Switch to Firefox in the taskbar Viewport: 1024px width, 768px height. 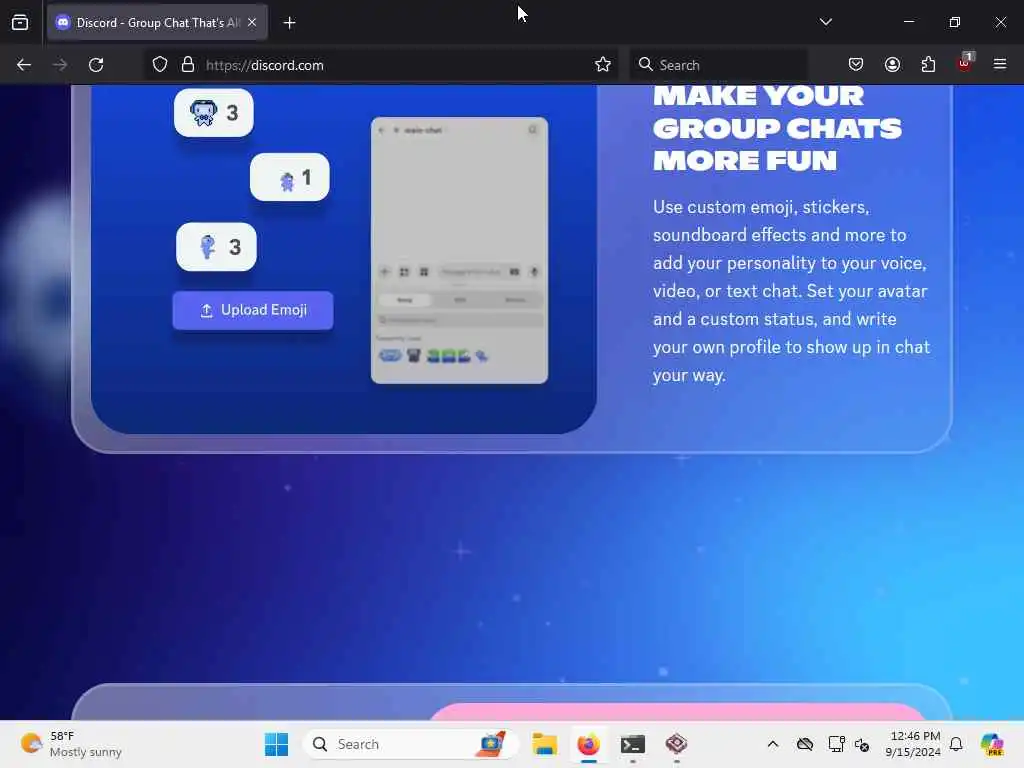pyautogui.click(x=588, y=744)
